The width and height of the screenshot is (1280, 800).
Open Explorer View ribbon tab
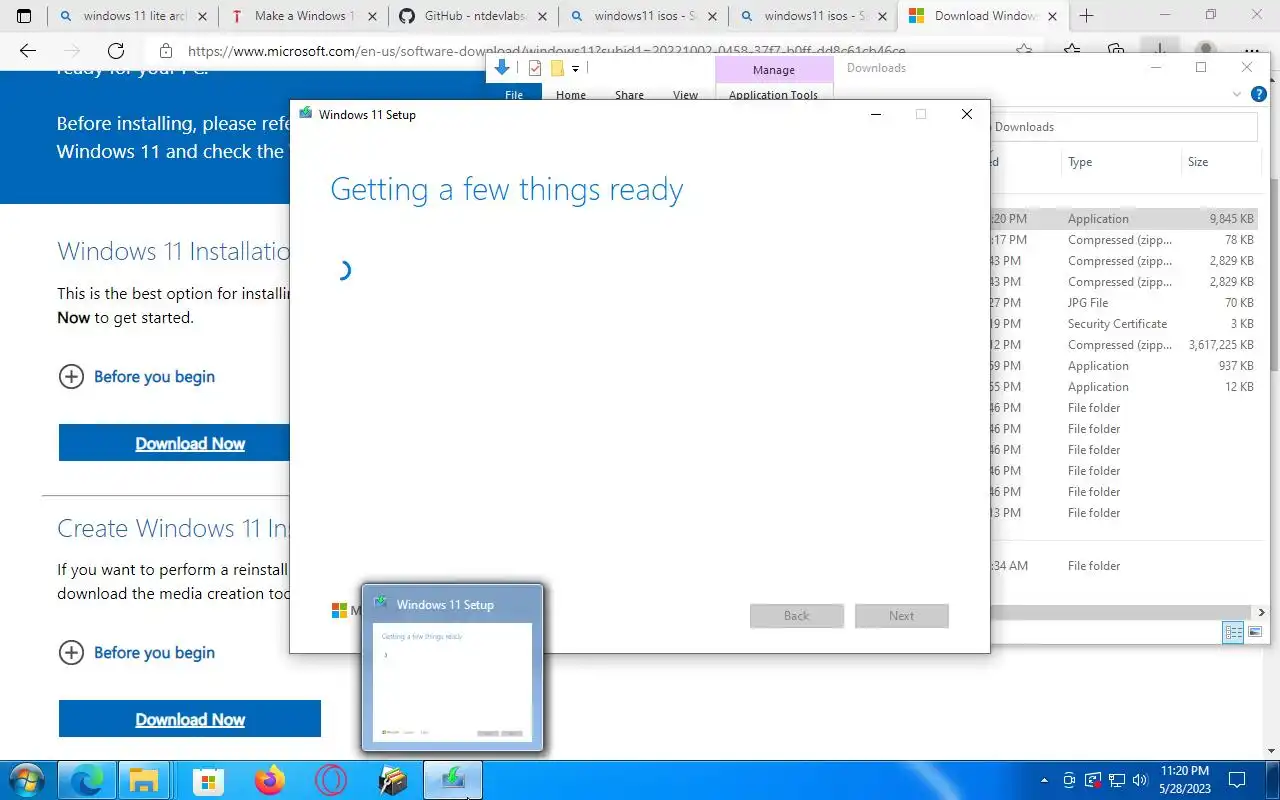point(685,95)
